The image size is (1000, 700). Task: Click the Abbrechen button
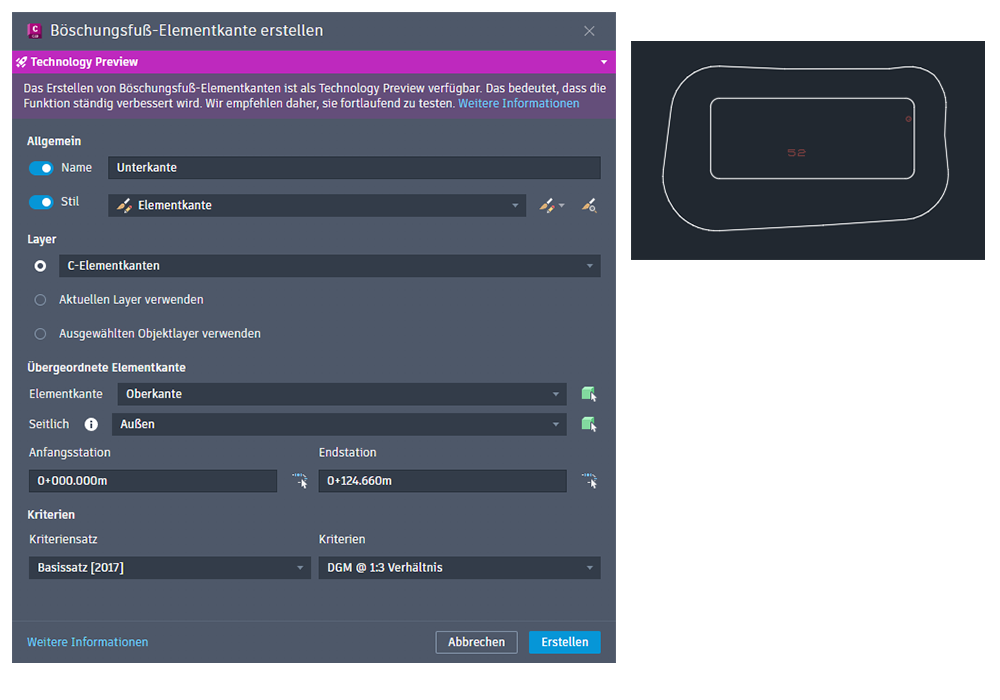[x=476, y=642]
